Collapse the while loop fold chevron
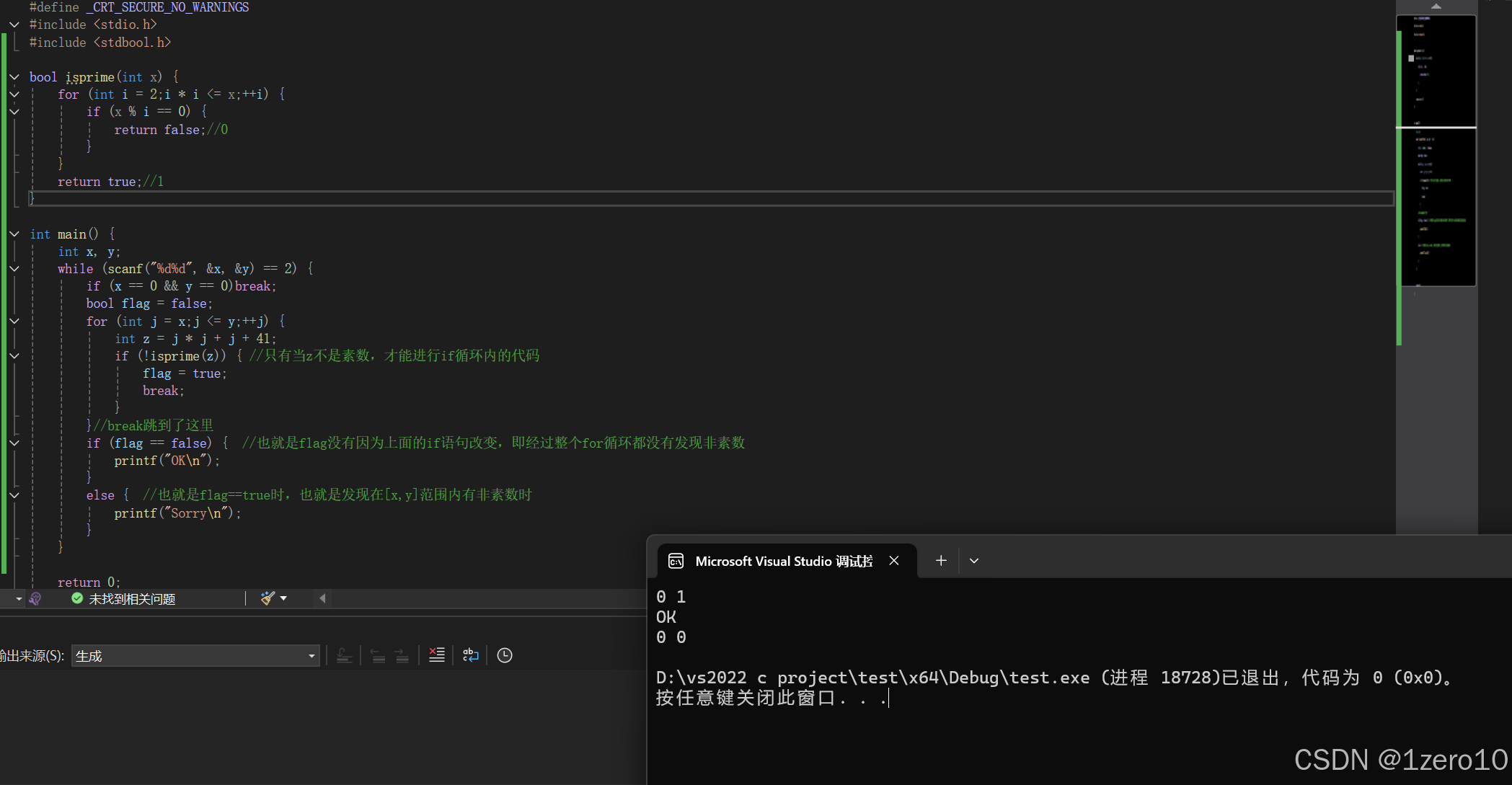Viewport: 1512px width, 785px height. pyautogui.click(x=14, y=269)
